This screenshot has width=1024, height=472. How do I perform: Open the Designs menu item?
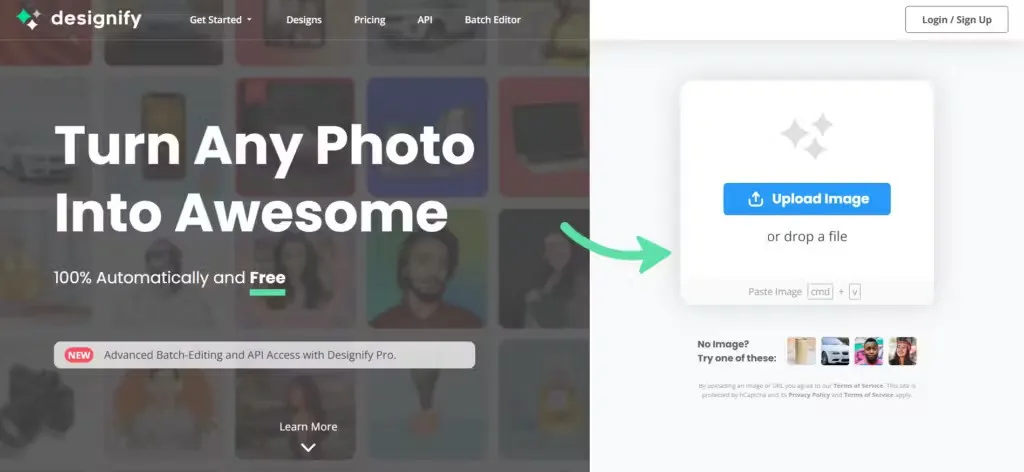[x=304, y=20]
